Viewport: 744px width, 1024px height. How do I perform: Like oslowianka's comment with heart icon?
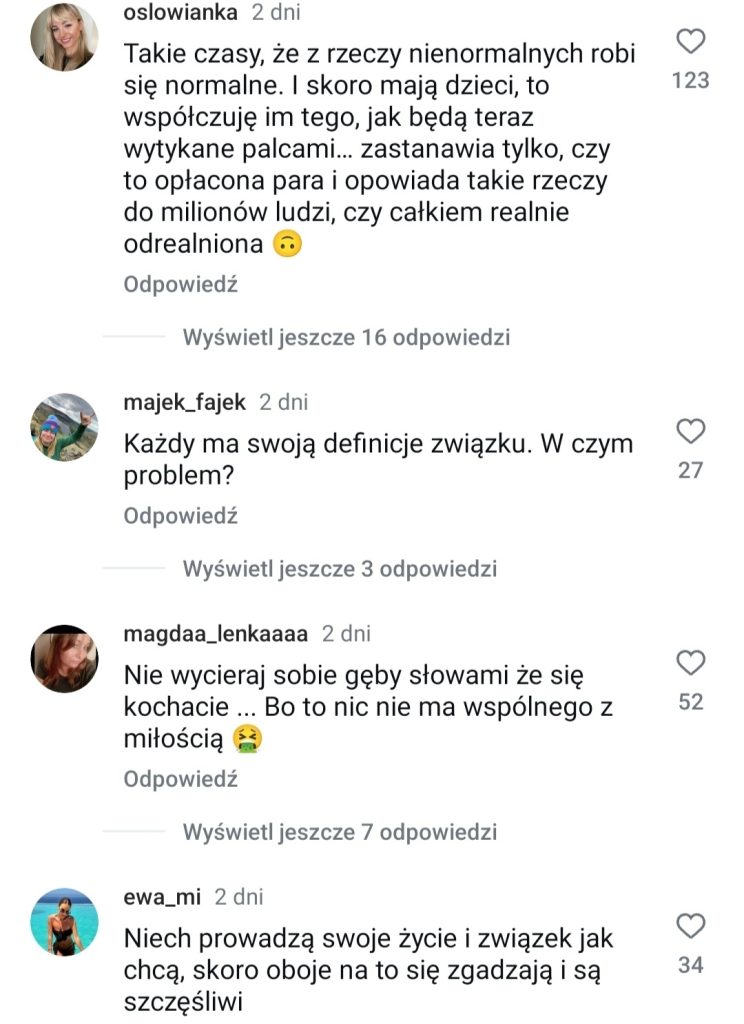(691, 41)
